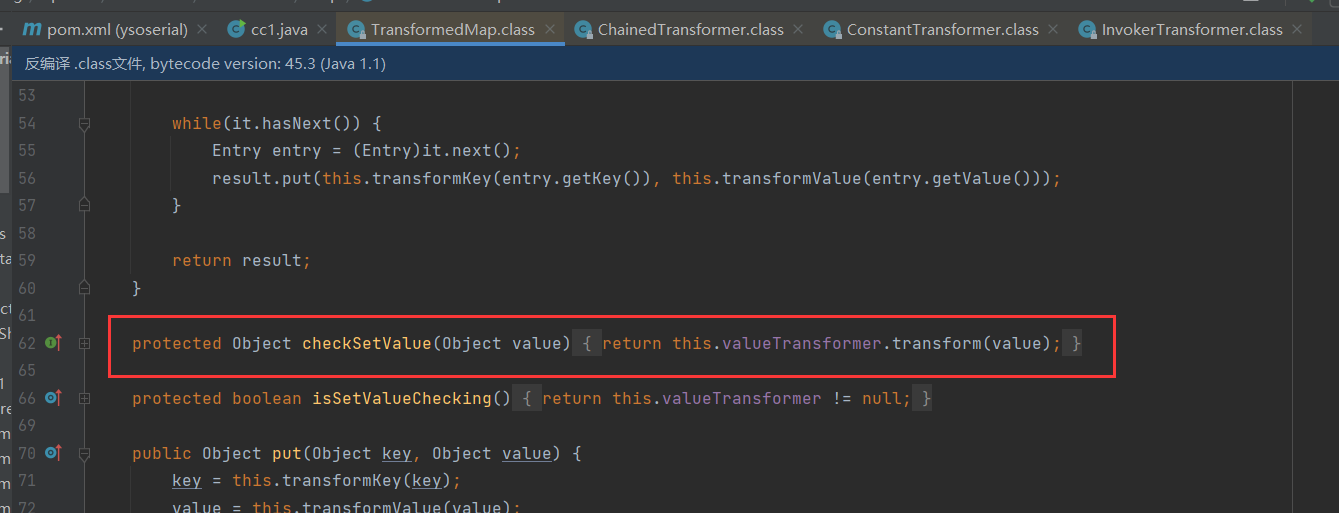Click the implements-method gutter icon on line 62
The height and width of the screenshot is (513, 1339).
pyautogui.click(x=53, y=343)
